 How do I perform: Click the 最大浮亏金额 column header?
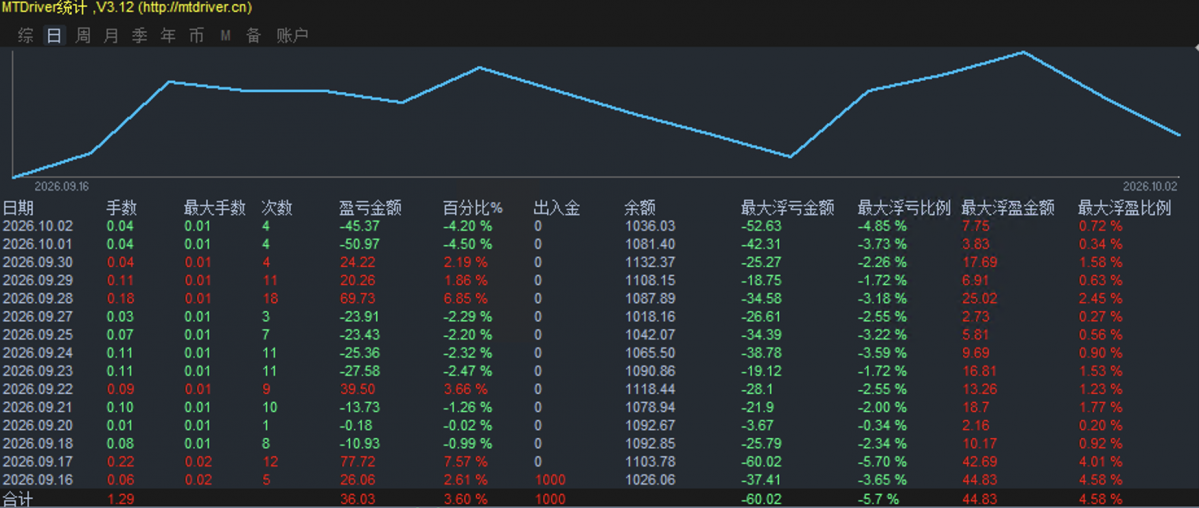788,208
